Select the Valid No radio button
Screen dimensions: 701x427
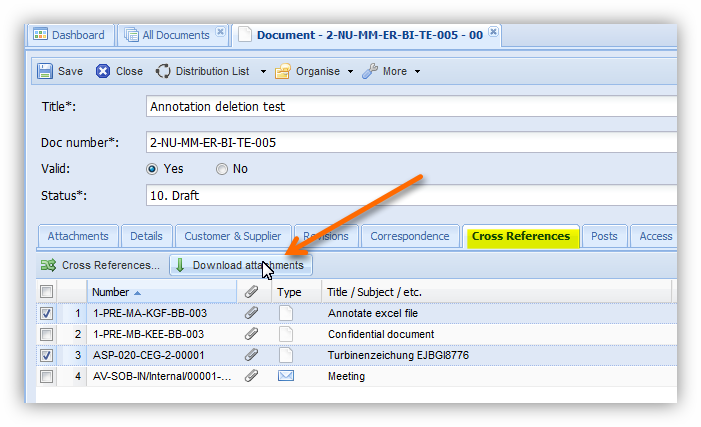click(x=222, y=169)
